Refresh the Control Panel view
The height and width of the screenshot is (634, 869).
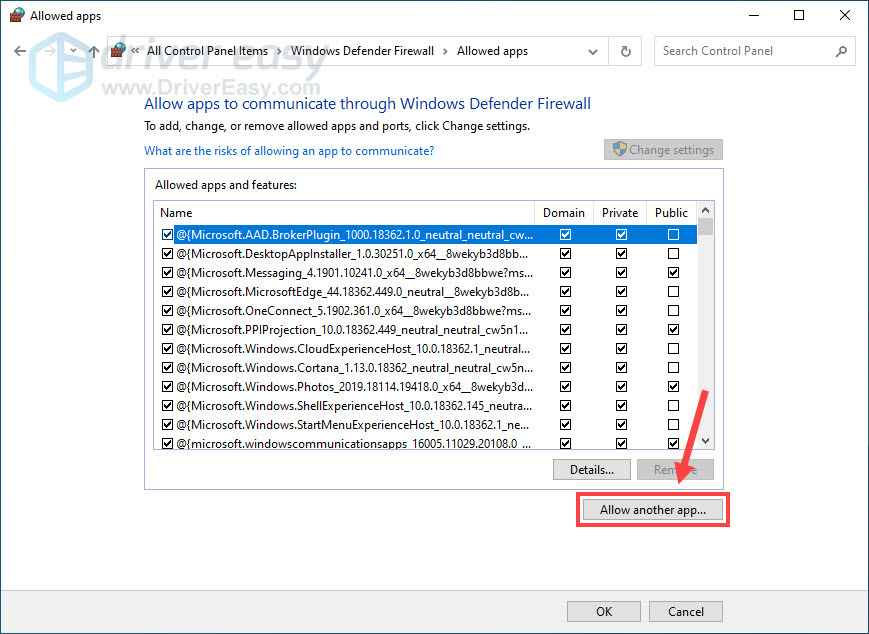[x=625, y=52]
